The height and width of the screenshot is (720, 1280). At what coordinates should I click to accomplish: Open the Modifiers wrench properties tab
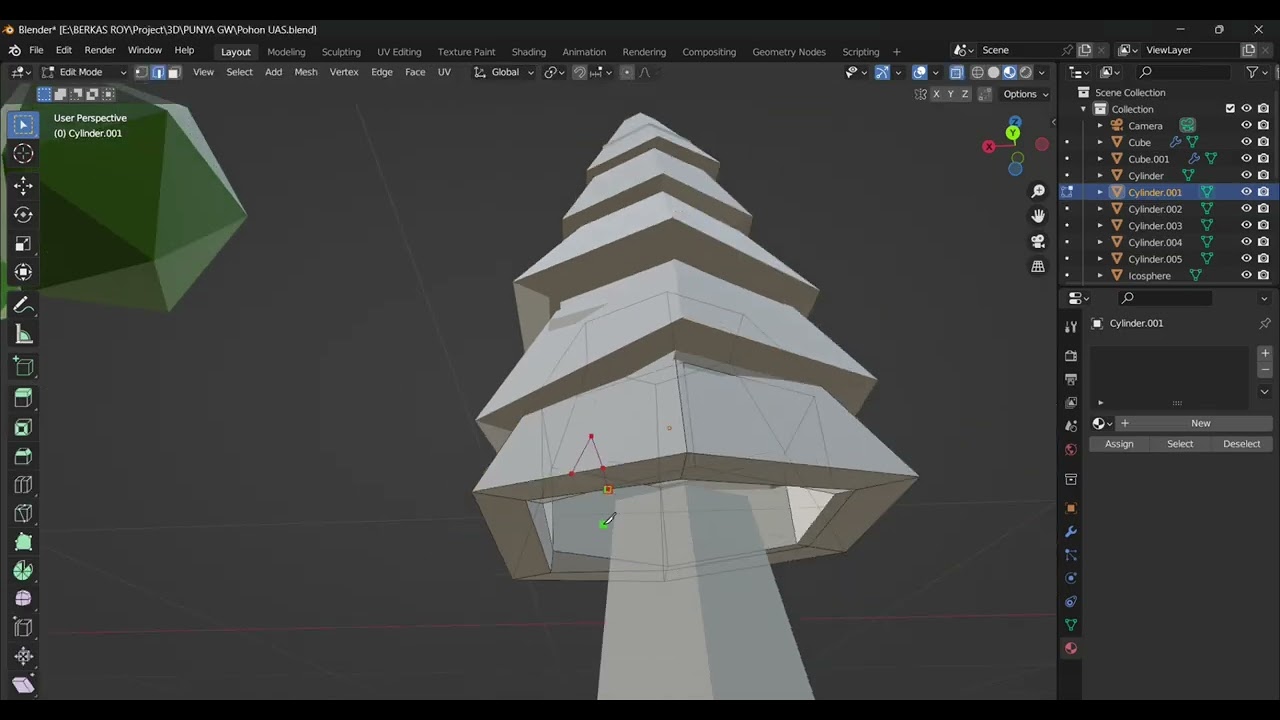pos(1071,531)
